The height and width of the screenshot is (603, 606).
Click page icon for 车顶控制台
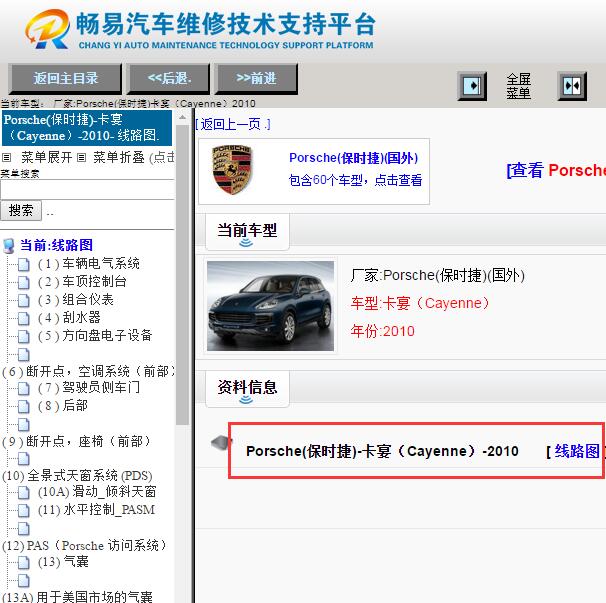[x=24, y=283]
